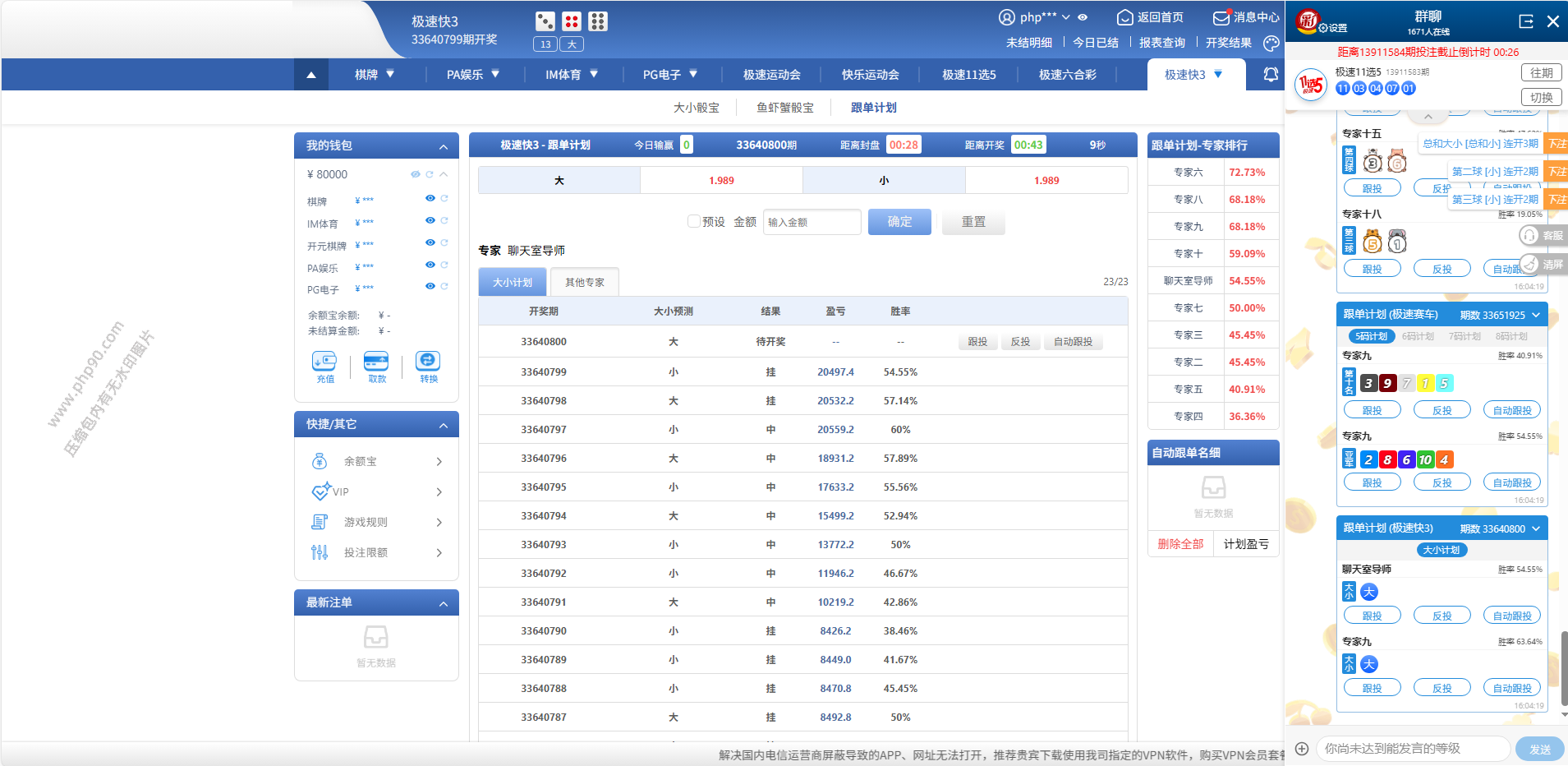Screen dimensions: 1568x766
Task: Click the 取款 withdraw card icon
Action: point(376,362)
